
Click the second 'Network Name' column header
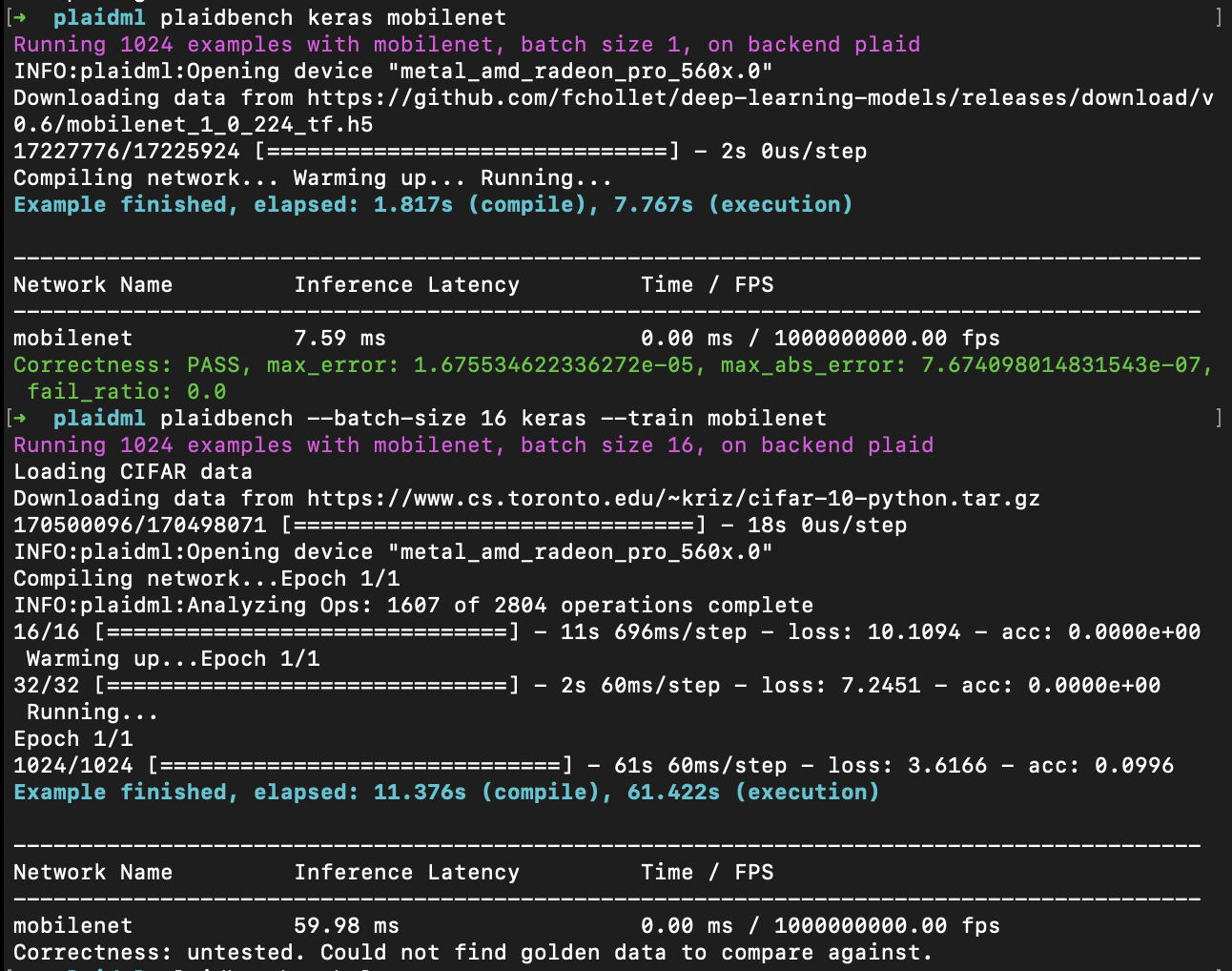point(92,872)
